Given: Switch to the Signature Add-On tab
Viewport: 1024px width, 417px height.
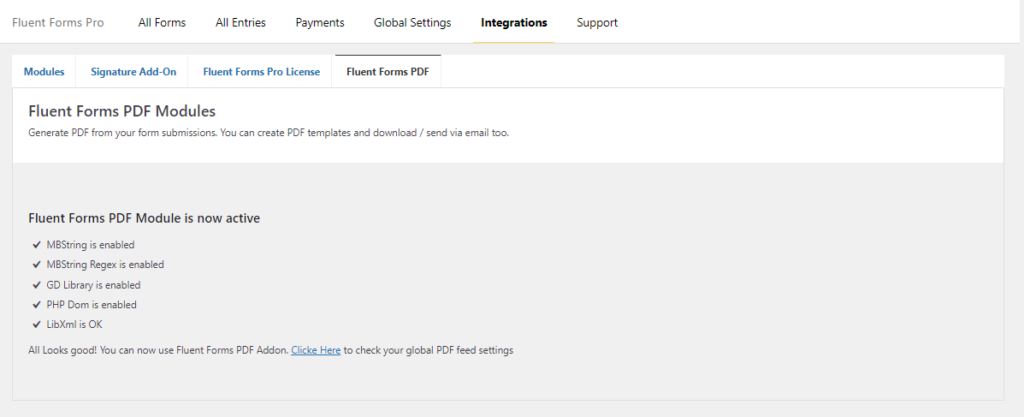Looking at the screenshot, I should pyautogui.click(x=133, y=72).
